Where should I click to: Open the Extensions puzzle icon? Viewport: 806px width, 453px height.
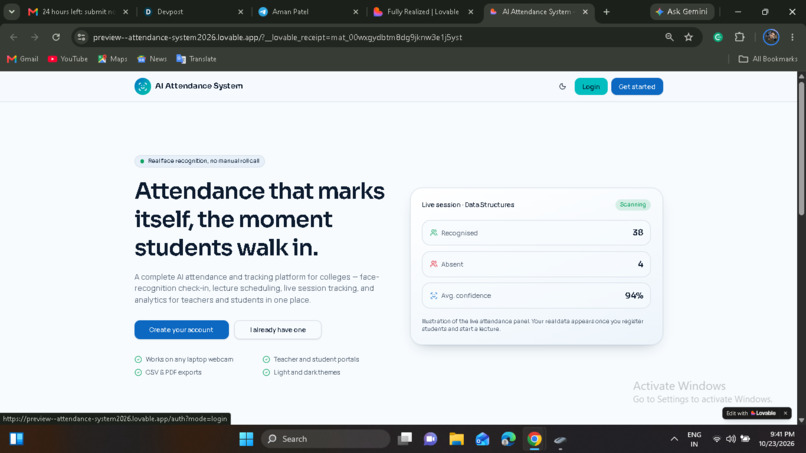[x=740, y=37]
